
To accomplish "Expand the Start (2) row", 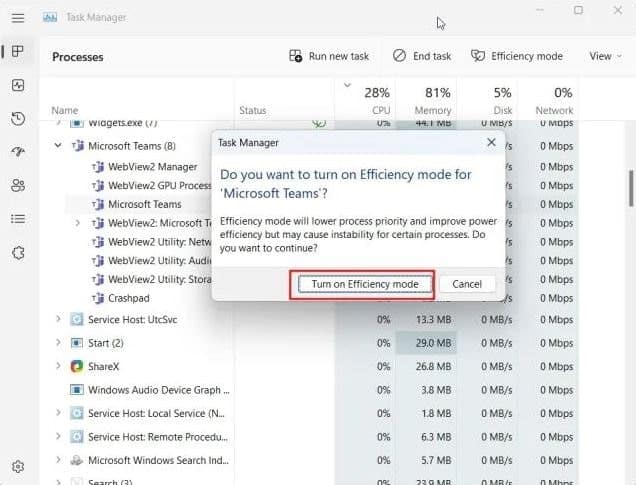I will (58, 343).
